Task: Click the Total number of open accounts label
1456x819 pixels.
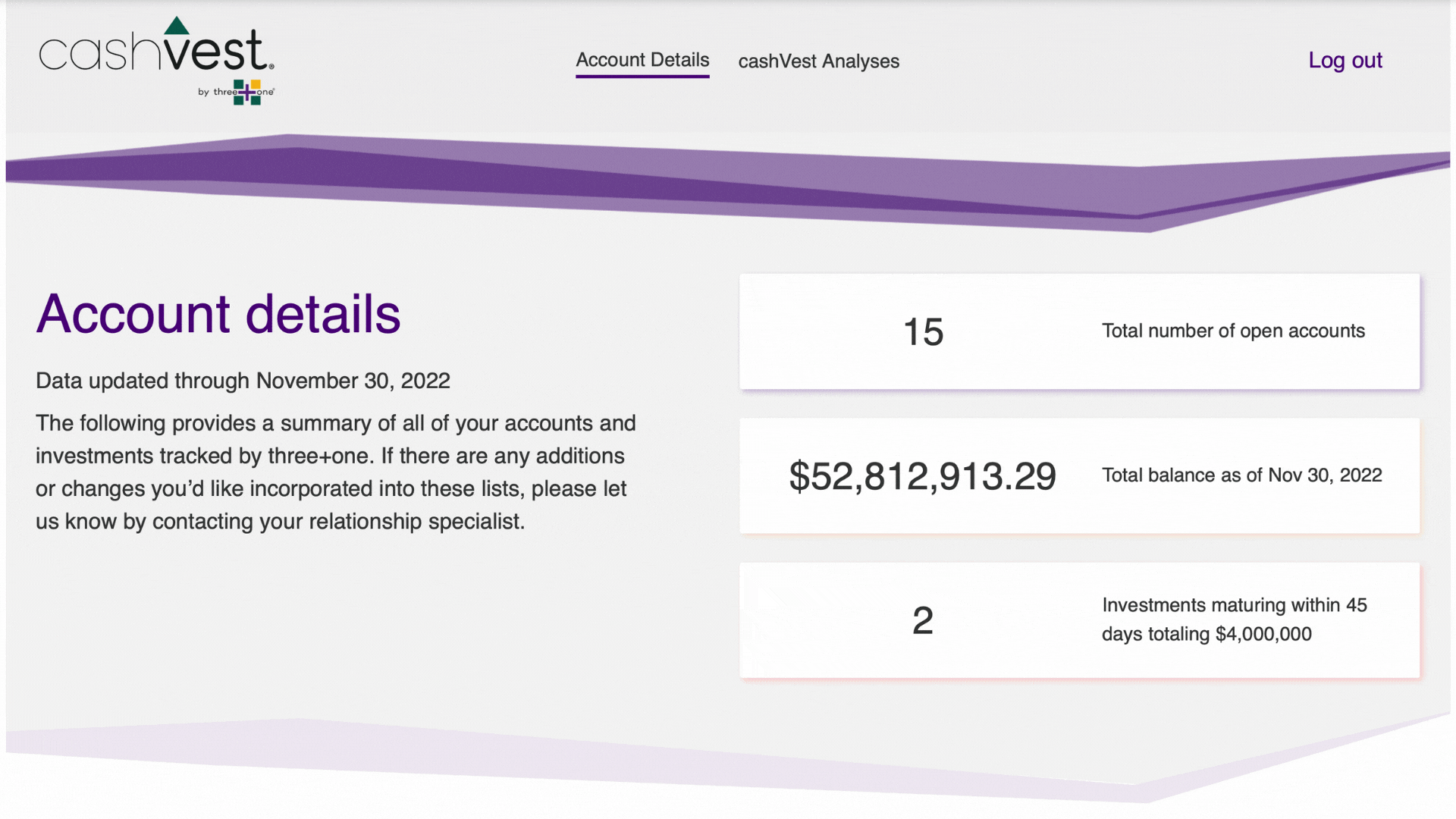Action: 1233,331
